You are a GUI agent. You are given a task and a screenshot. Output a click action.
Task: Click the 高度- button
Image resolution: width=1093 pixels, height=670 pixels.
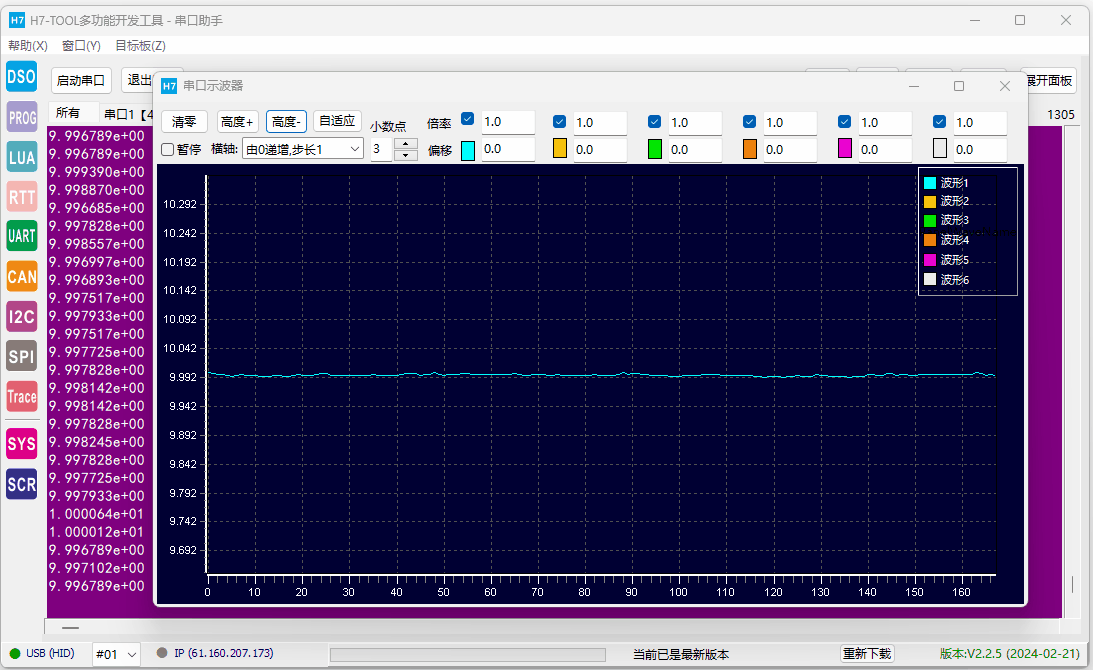(x=286, y=121)
